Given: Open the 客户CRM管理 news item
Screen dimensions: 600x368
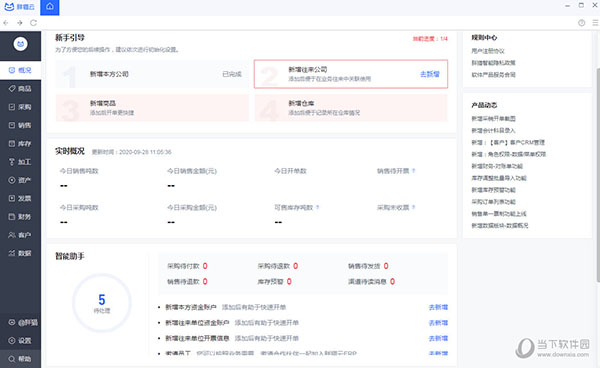Looking at the screenshot, I should click(508, 142).
